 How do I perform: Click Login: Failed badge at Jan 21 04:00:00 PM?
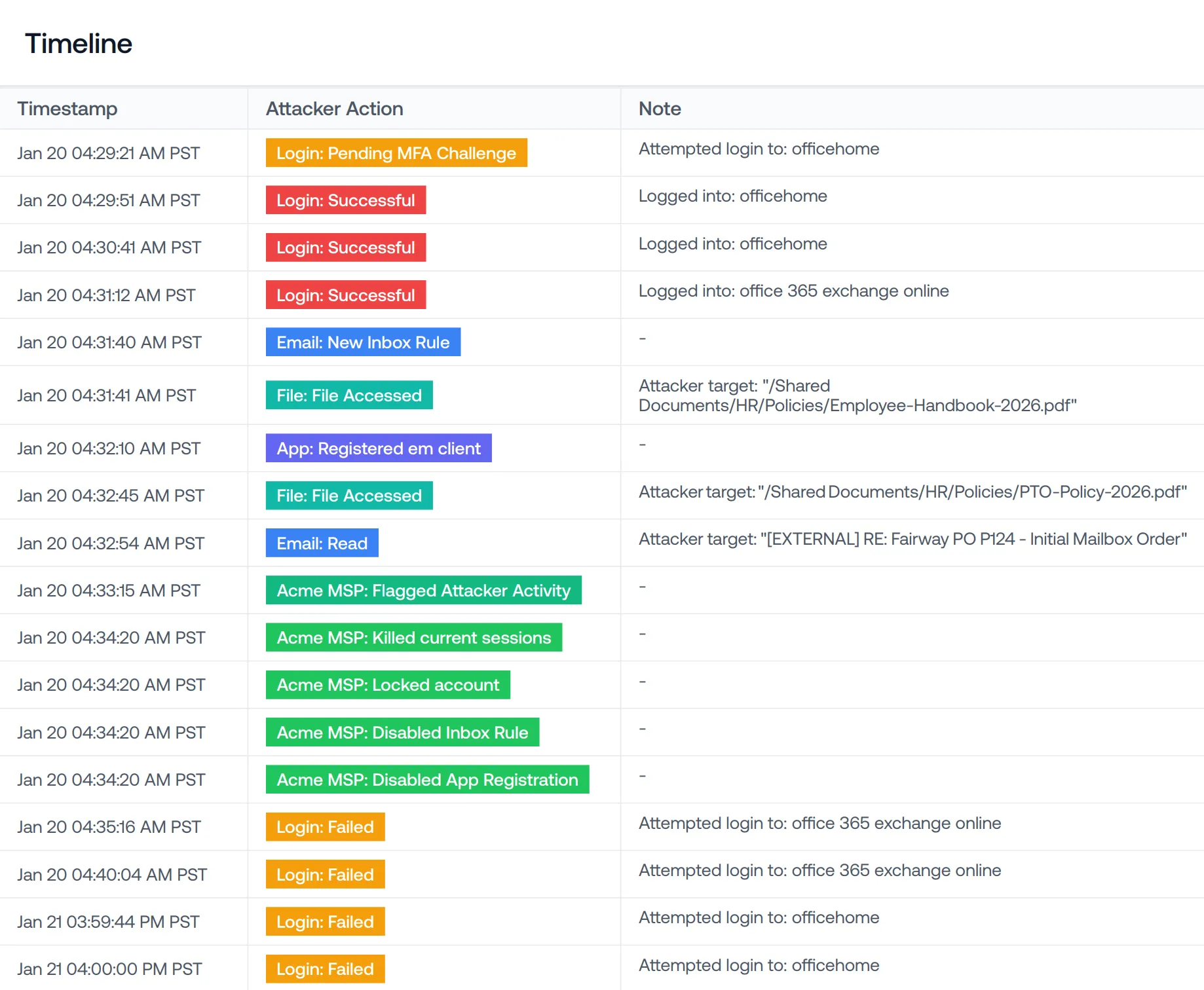coord(326,968)
